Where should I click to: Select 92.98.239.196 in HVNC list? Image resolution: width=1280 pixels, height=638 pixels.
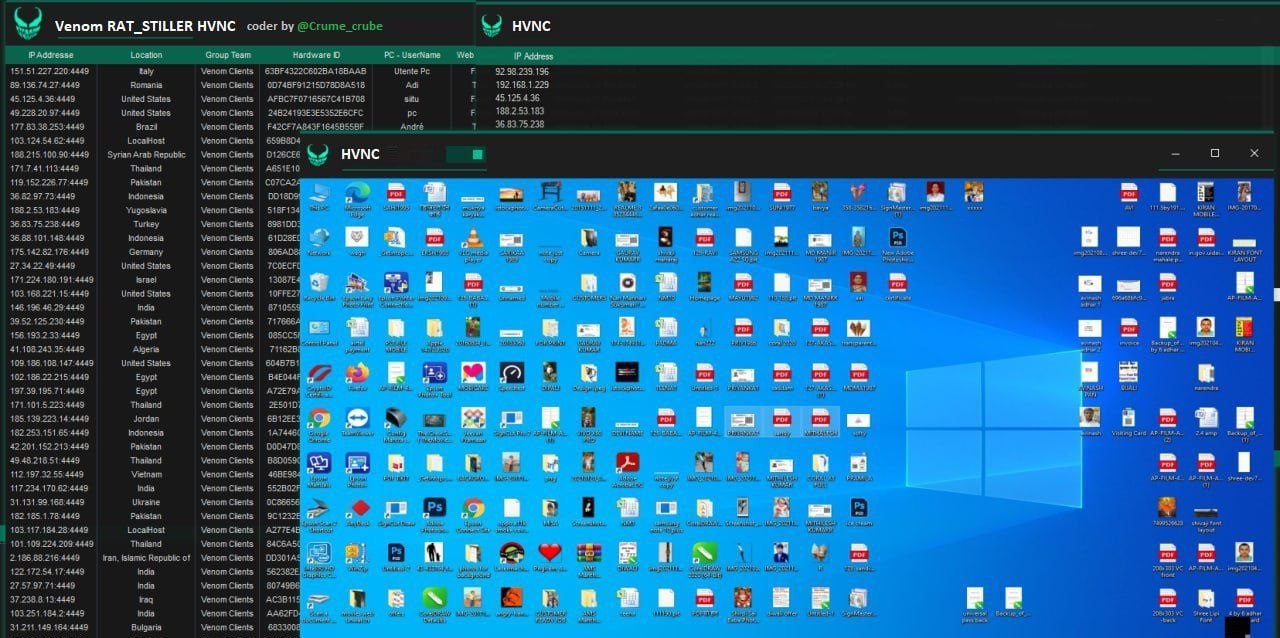[521, 72]
